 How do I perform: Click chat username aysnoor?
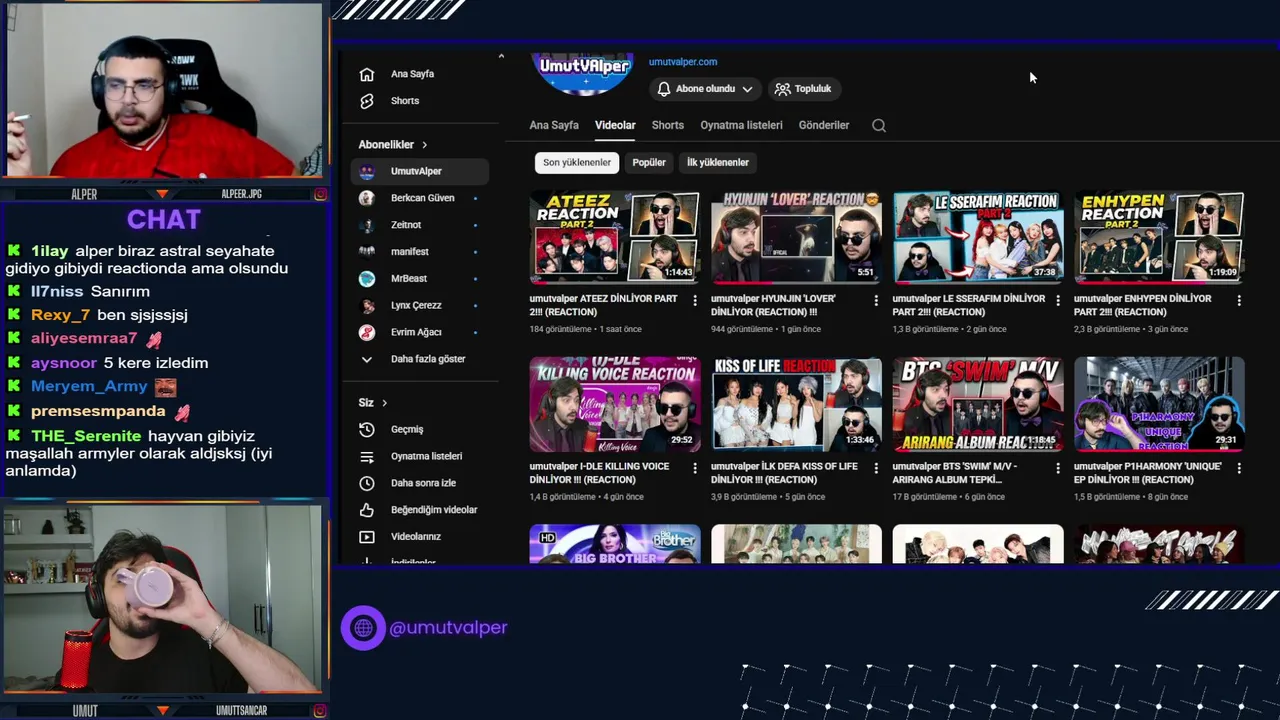(64, 363)
